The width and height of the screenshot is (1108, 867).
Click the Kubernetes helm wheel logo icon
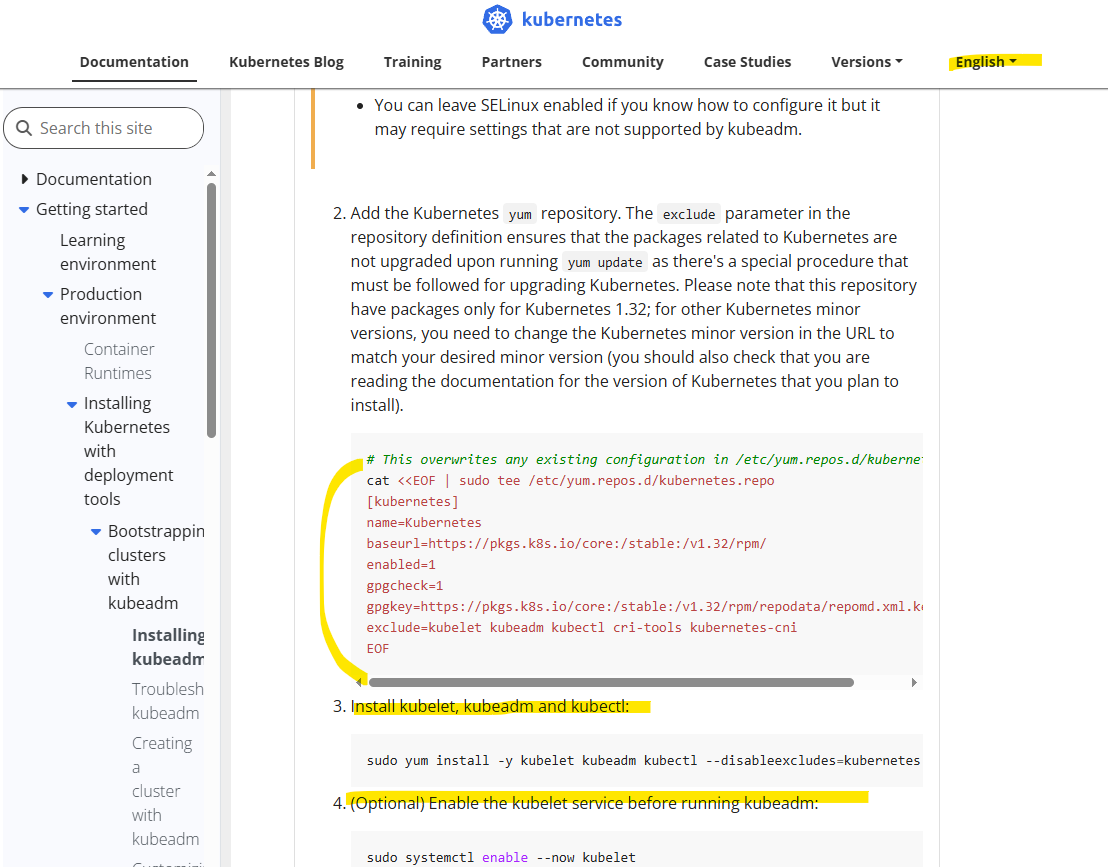point(497,19)
